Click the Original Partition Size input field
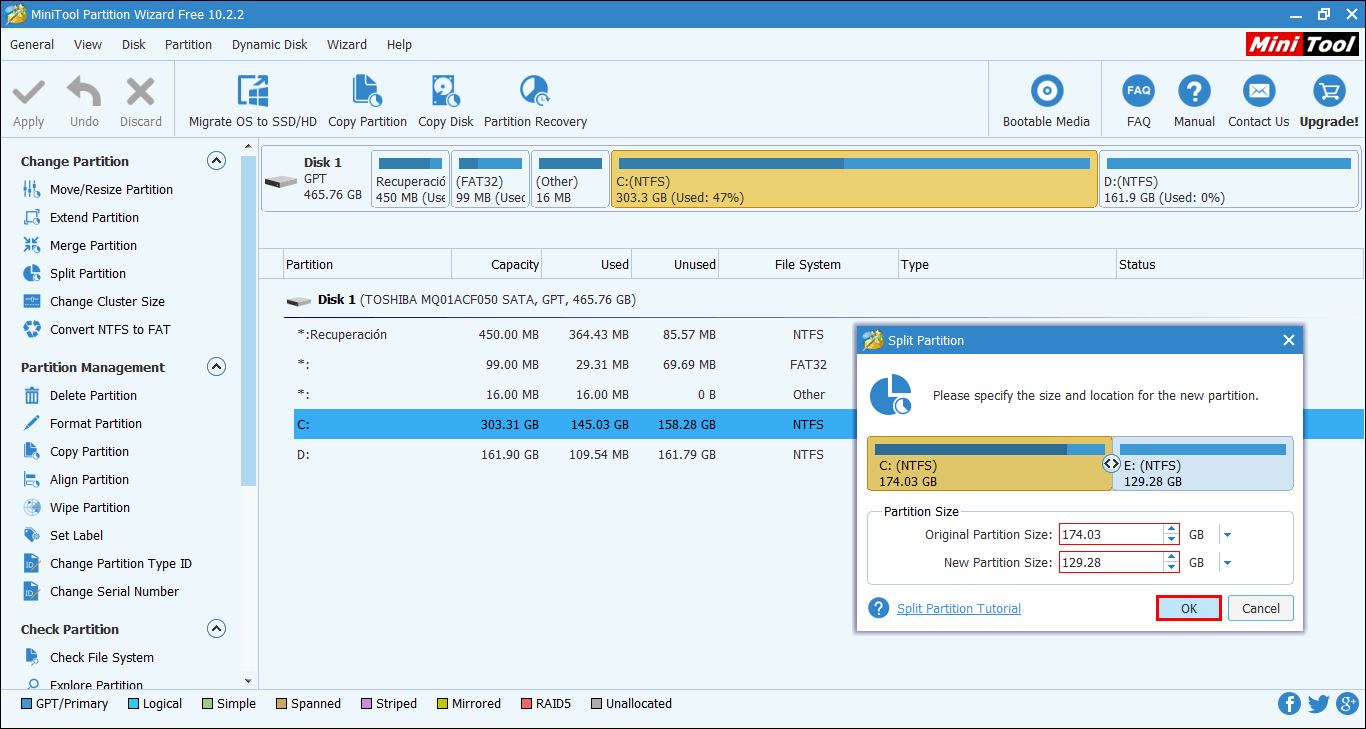This screenshot has width=1366, height=729. [x=1111, y=535]
